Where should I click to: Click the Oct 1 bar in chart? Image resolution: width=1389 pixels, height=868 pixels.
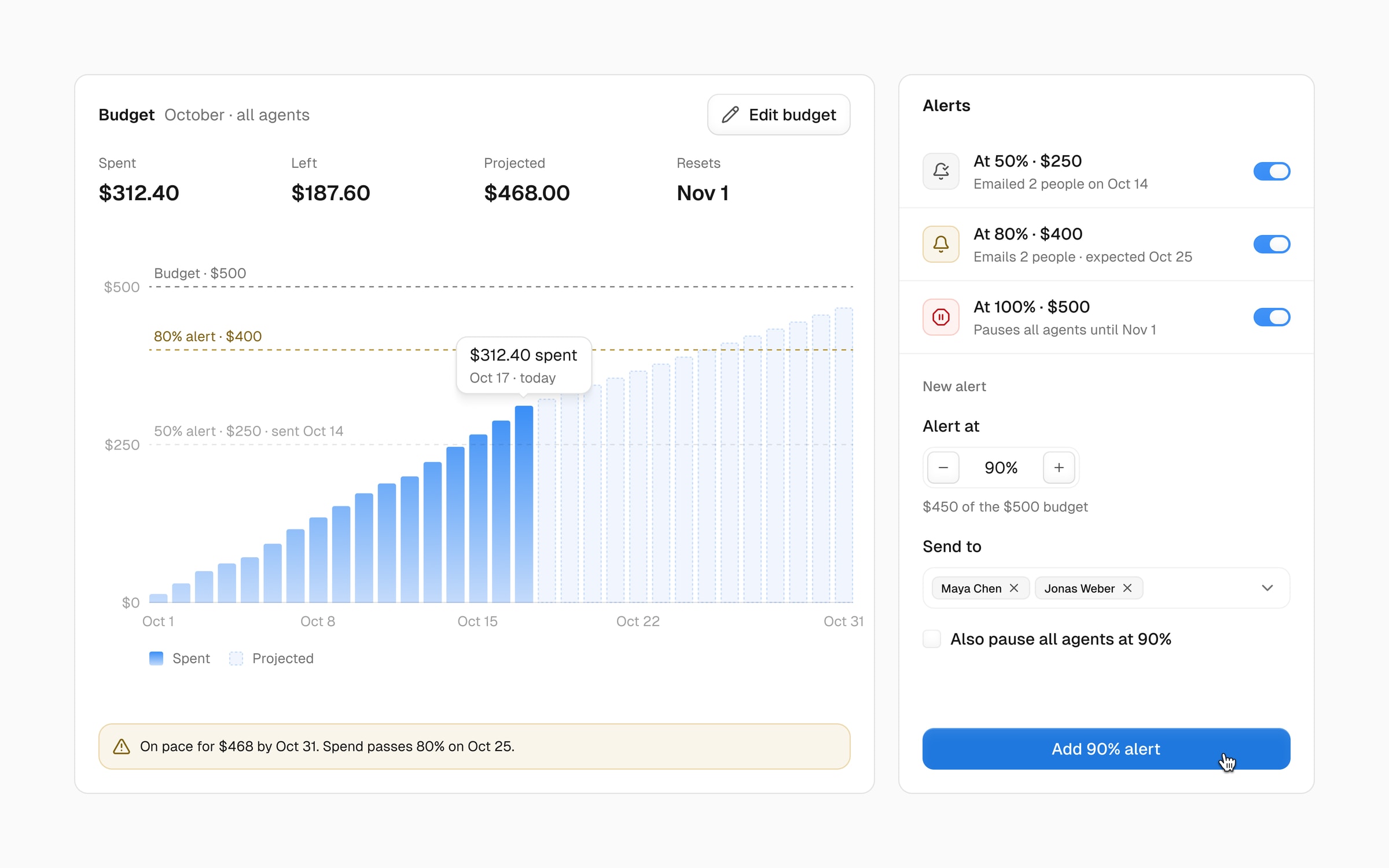tap(159, 598)
